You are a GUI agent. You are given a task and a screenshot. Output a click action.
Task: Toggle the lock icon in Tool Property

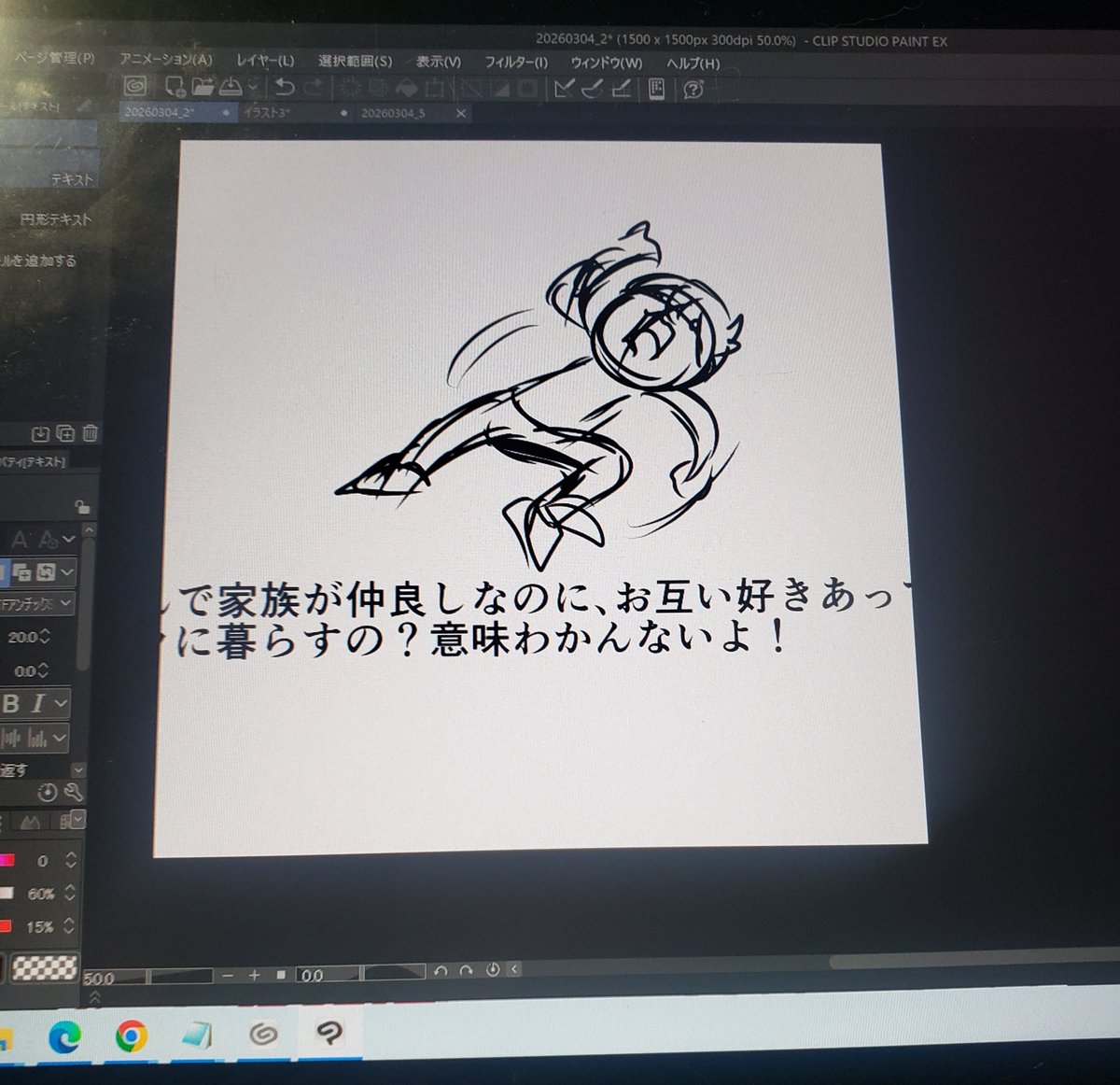click(82, 507)
